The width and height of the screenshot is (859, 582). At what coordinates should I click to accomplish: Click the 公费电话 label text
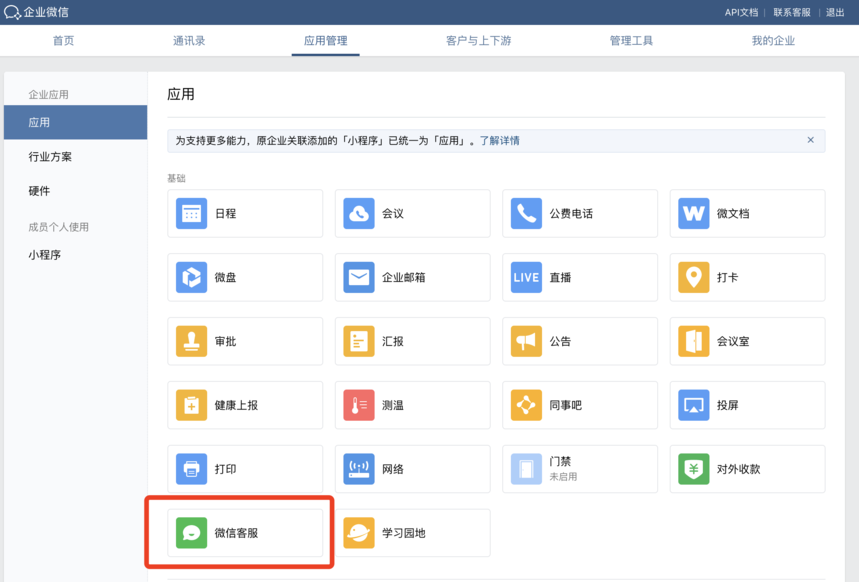571,214
